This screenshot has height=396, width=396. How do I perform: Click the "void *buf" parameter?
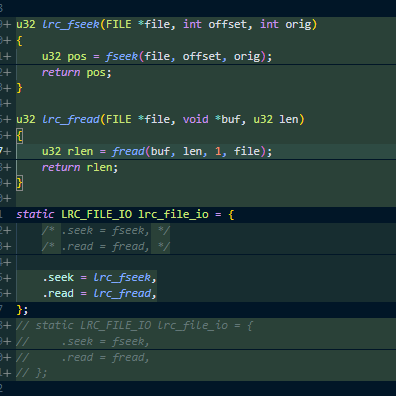click(x=212, y=119)
